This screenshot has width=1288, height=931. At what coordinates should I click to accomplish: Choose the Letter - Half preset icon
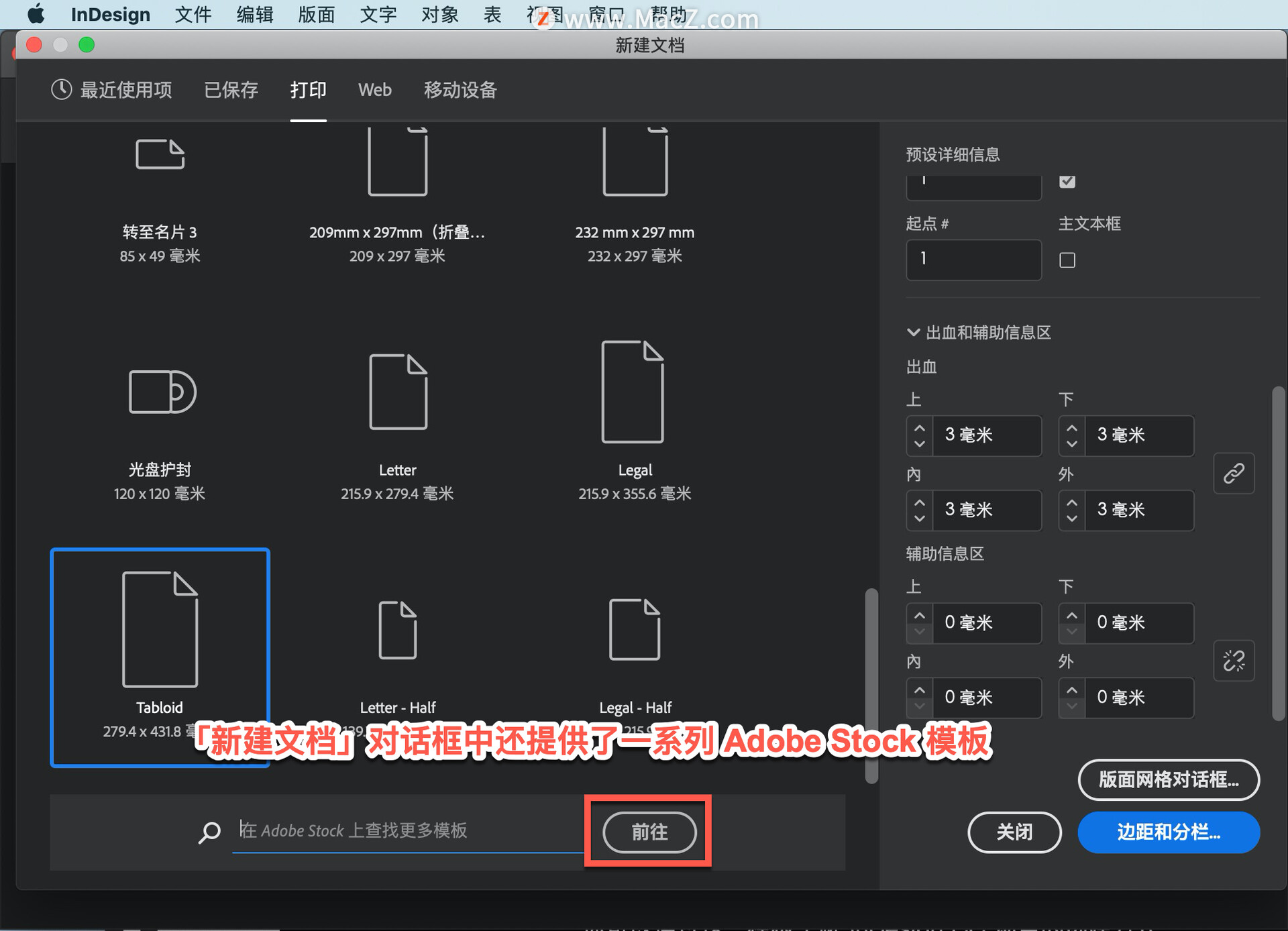(x=398, y=629)
